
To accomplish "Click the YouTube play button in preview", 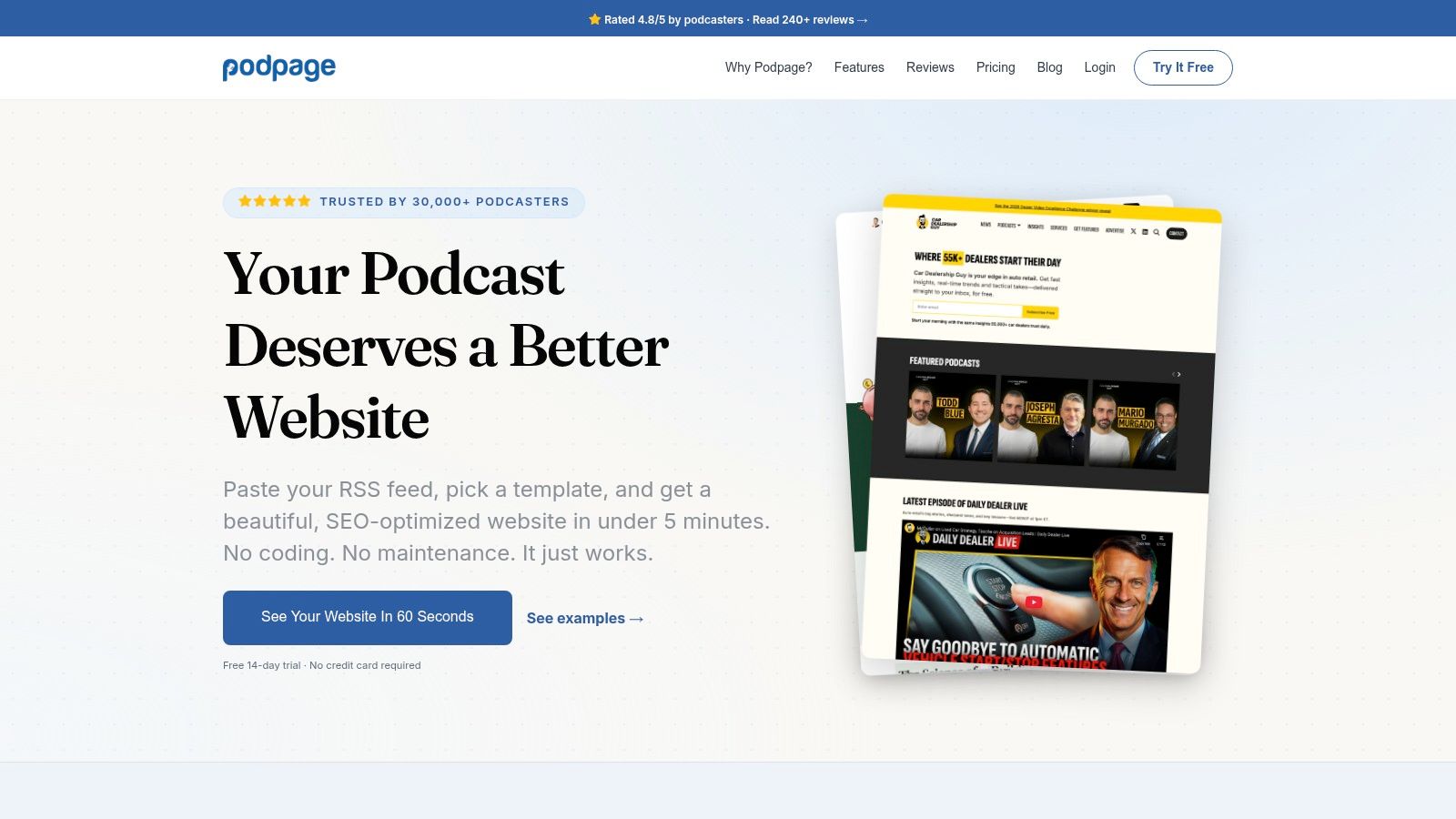I will (x=1033, y=602).
